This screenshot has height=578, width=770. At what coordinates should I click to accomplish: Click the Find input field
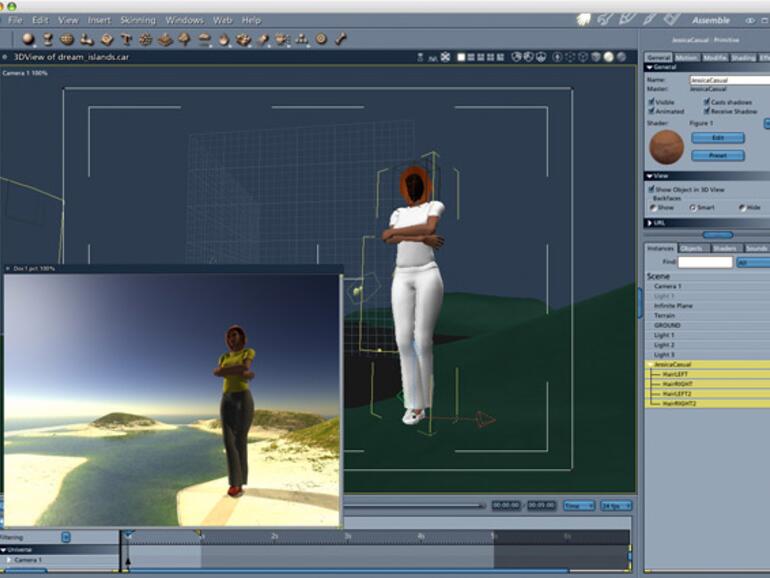tap(704, 262)
